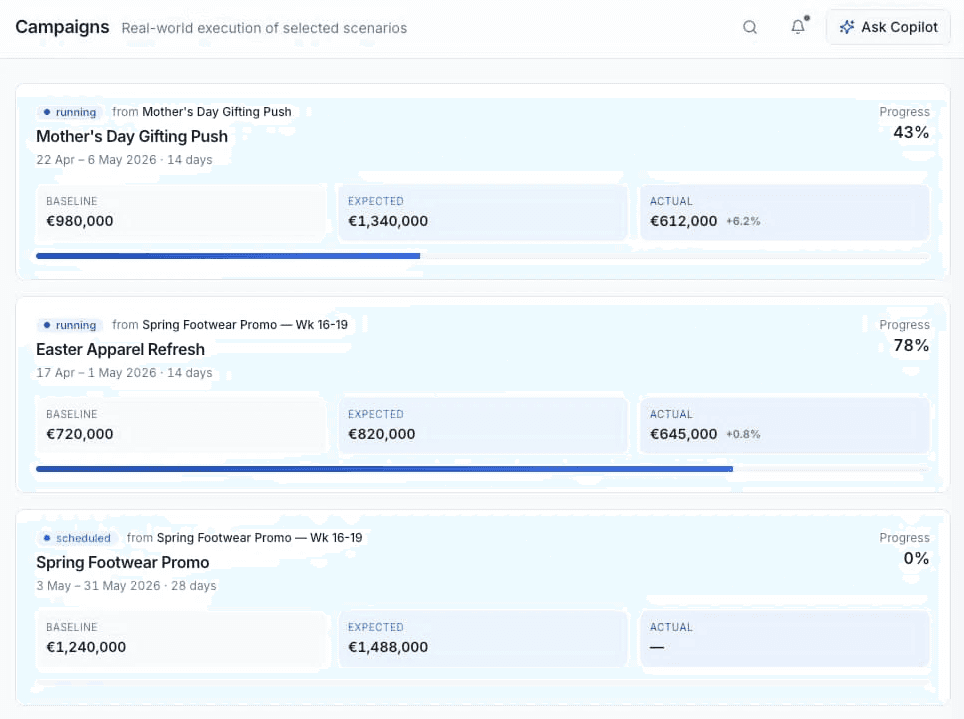Image resolution: width=964 pixels, height=719 pixels.
Task: Click the Copilot sparkle icon
Action: coord(847,27)
